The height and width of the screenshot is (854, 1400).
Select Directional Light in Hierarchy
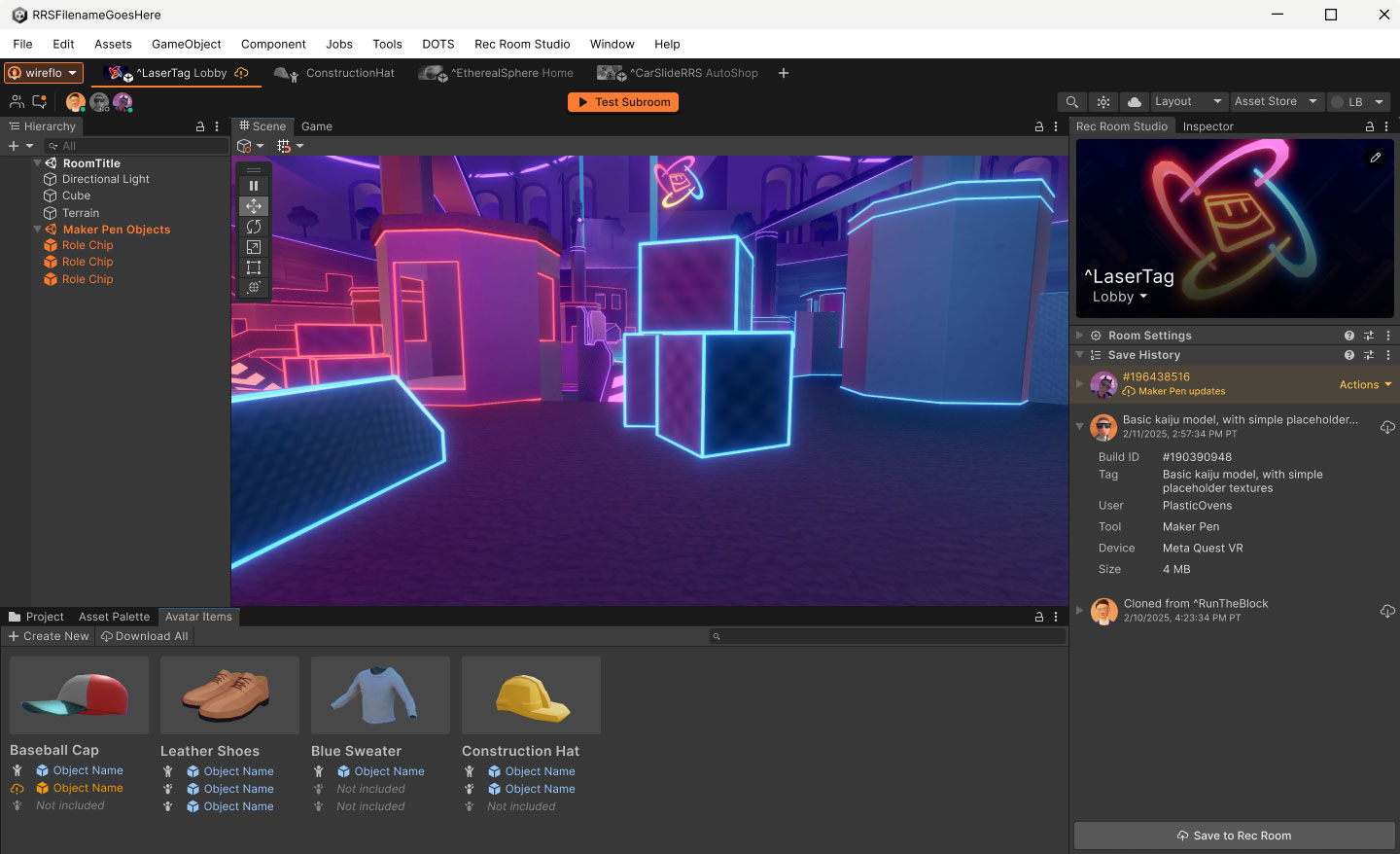tap(106, 179)
